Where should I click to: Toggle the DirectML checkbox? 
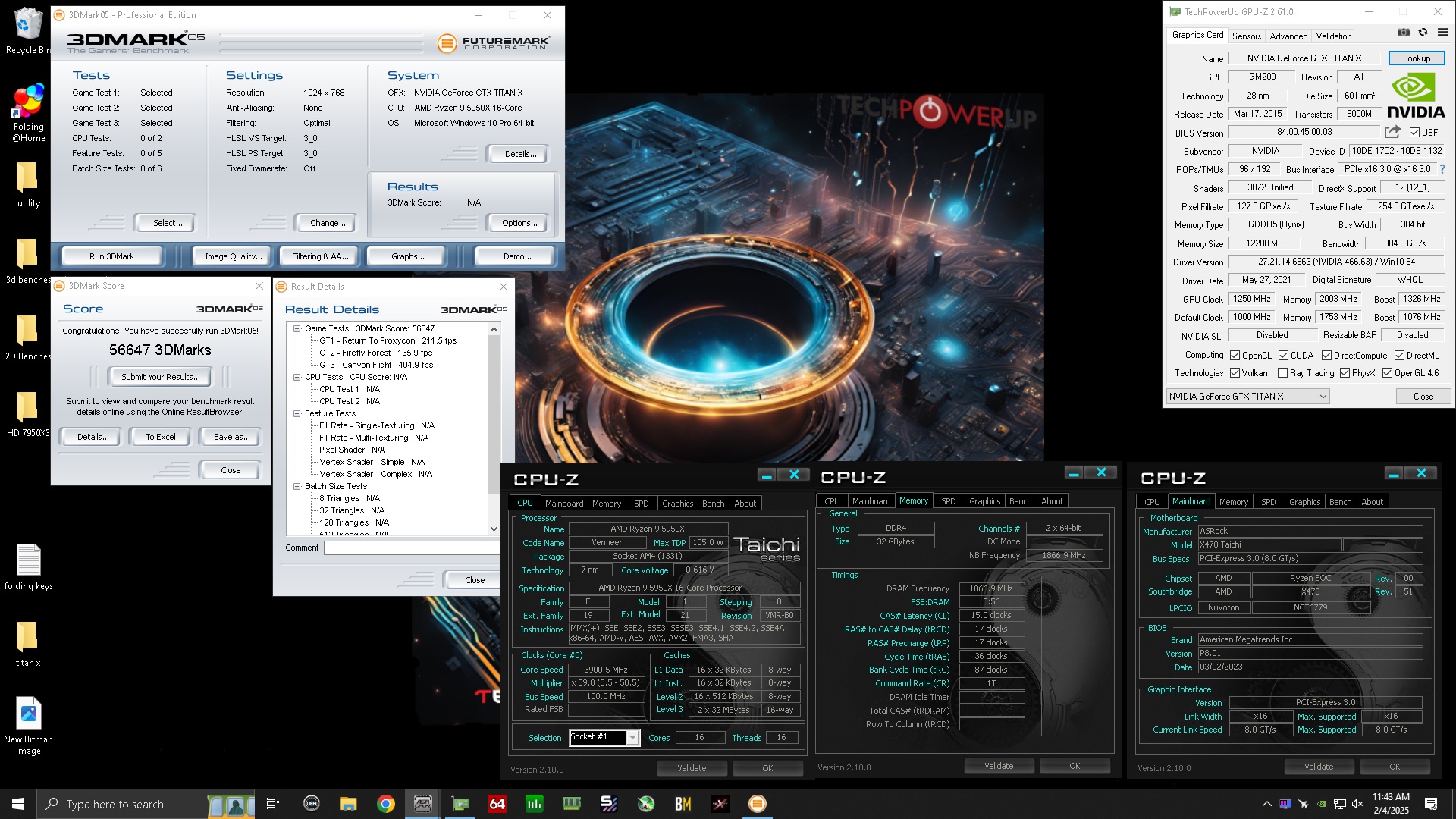point(1399,355)
